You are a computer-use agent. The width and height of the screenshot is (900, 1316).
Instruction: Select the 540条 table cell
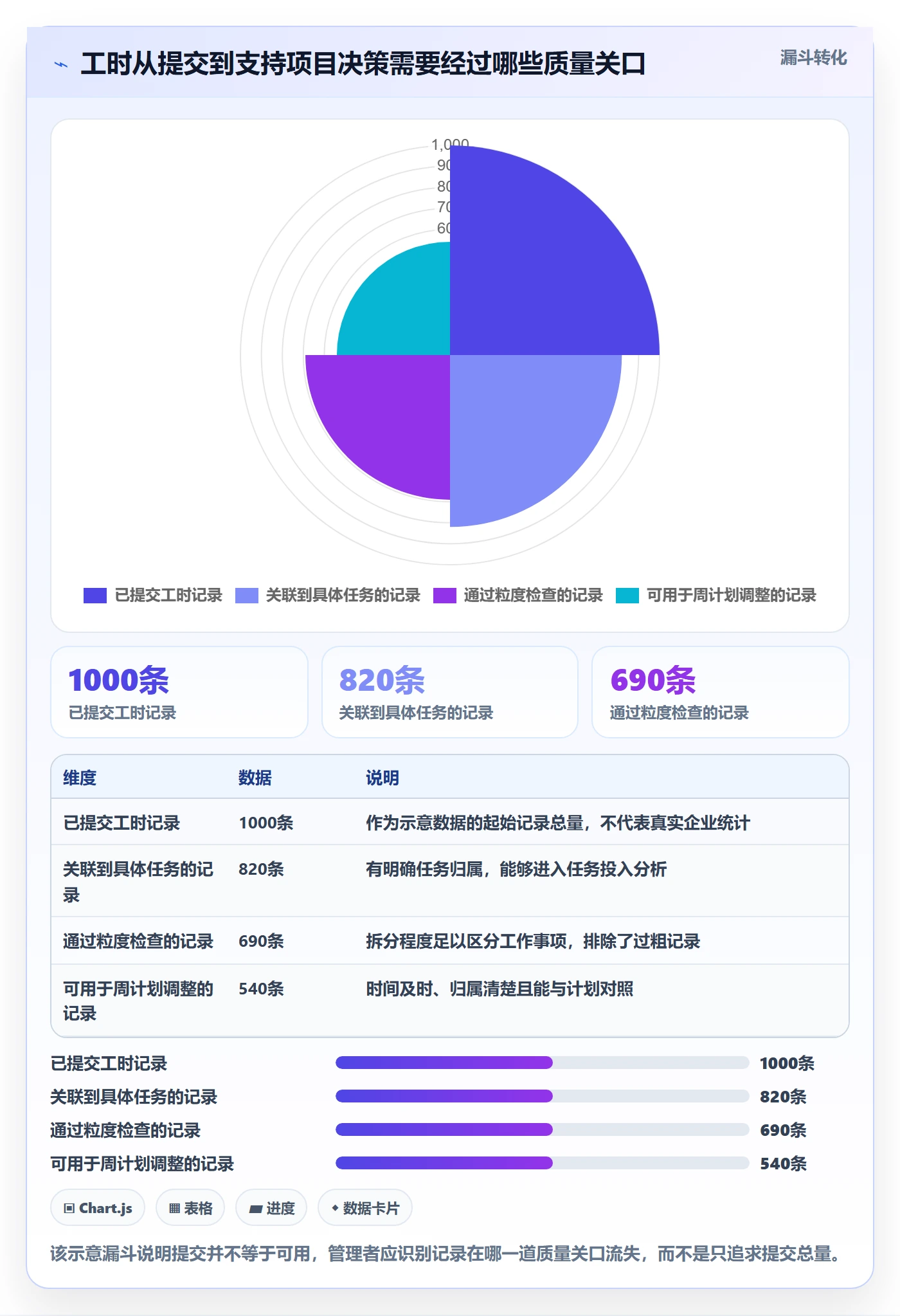(x=262, y=989)
